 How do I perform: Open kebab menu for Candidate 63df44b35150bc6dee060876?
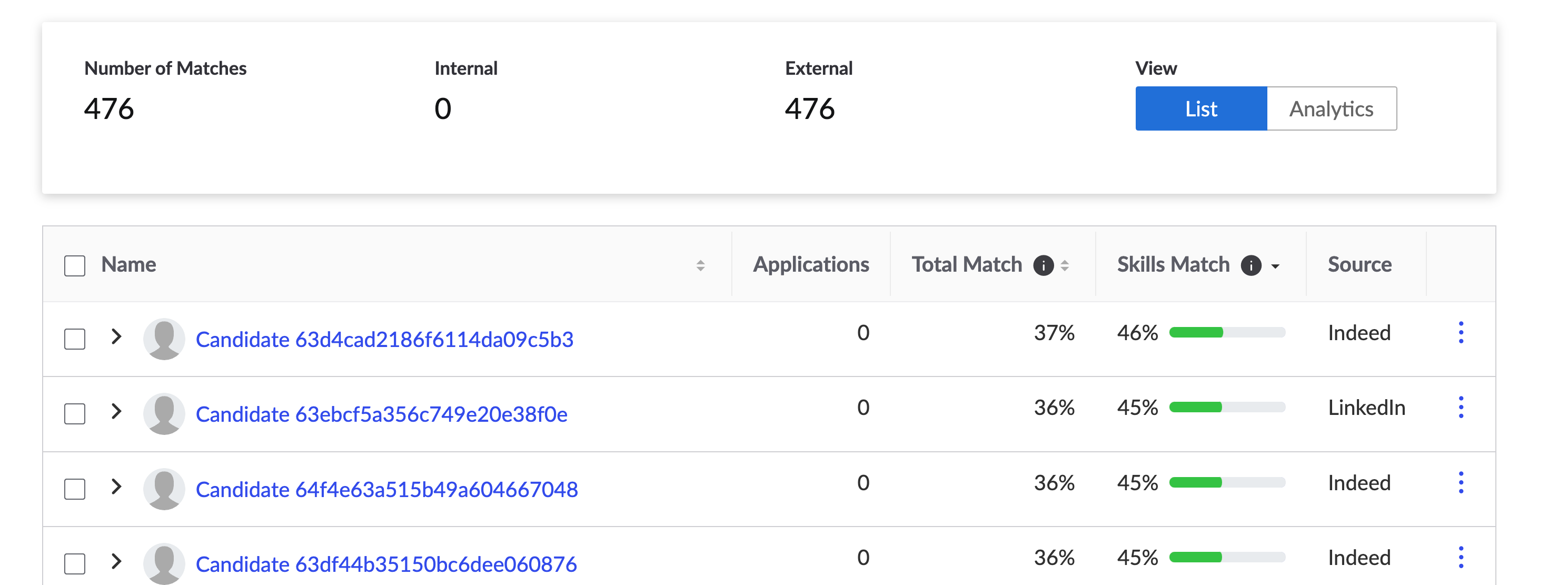1461,558
